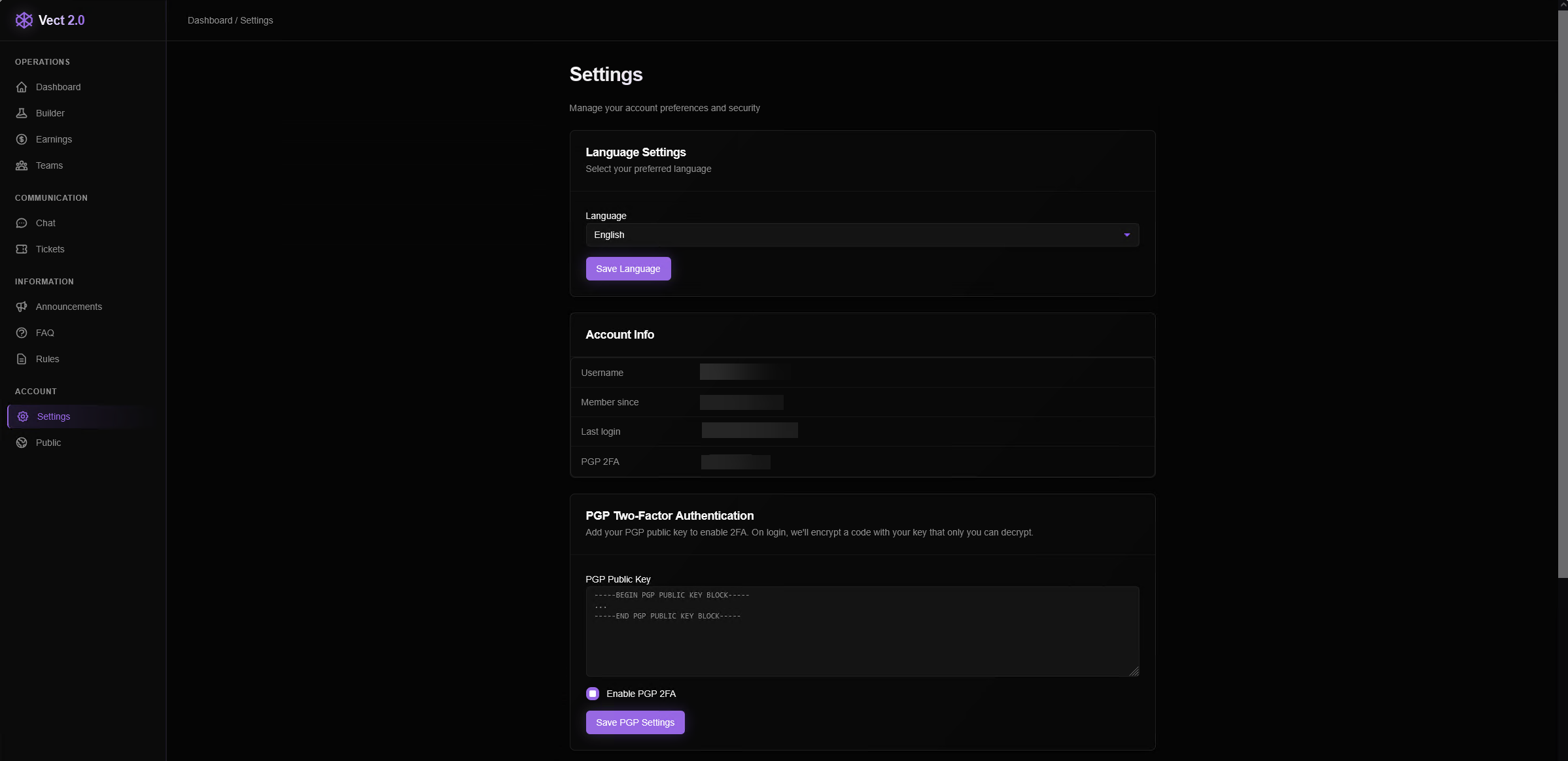Open the Dashboard via its home icon
This screenshot has width=1568, height=761.
(x=22, y=86)
